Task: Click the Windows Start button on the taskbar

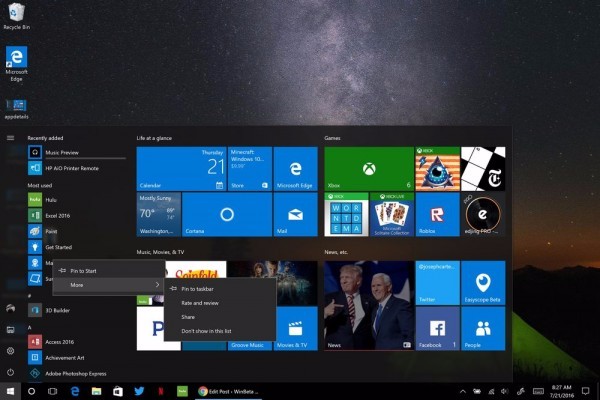Action: point(10,391)
